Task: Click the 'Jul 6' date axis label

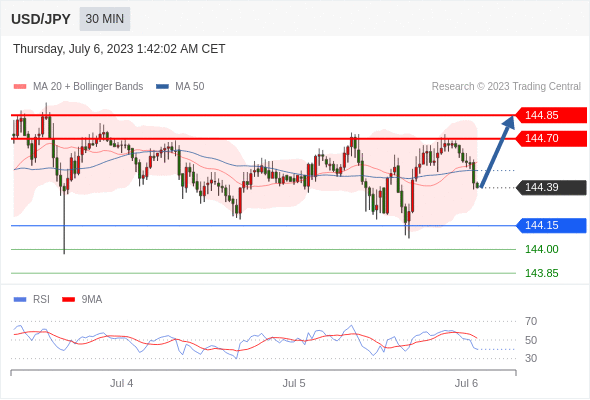Action: (x=466, y=383)
